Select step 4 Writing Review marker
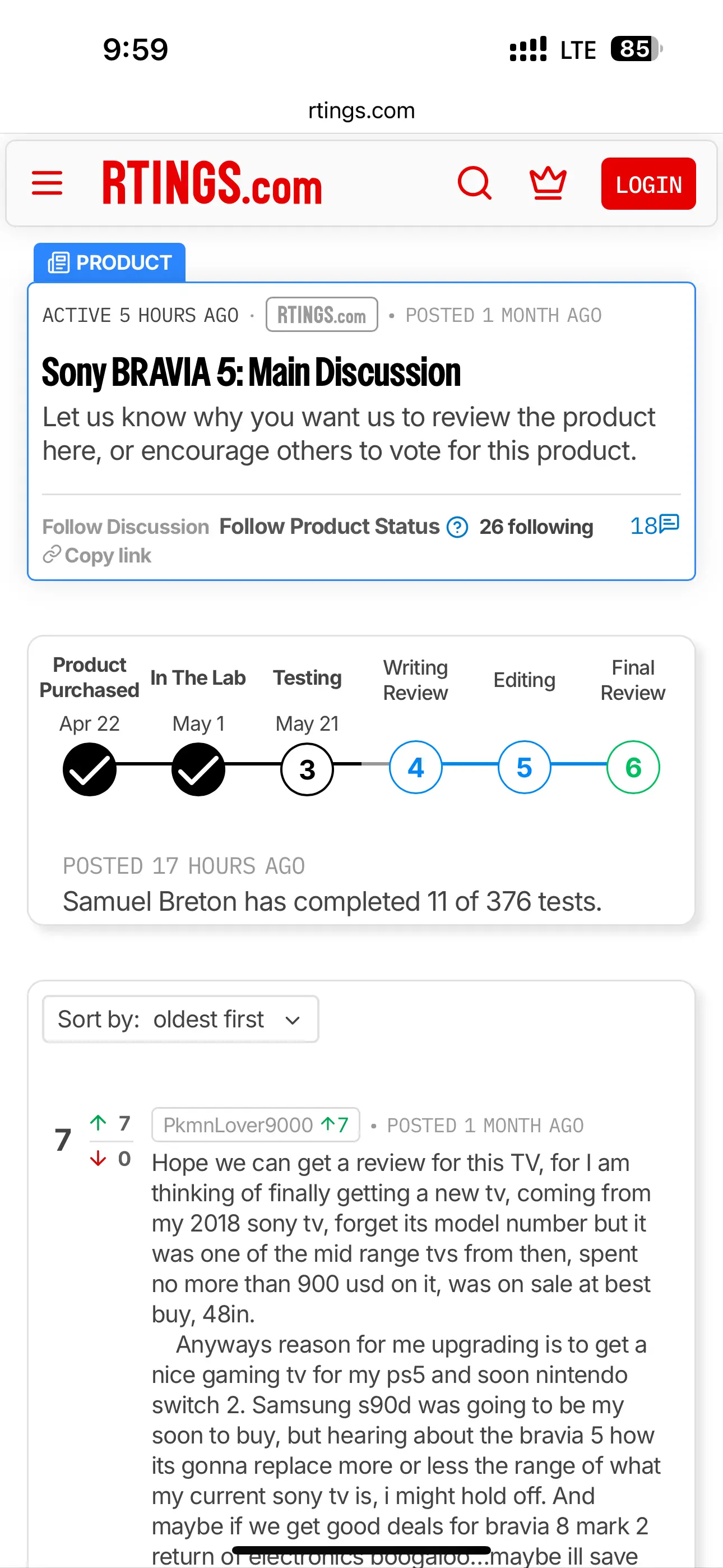 click(416, 768)
